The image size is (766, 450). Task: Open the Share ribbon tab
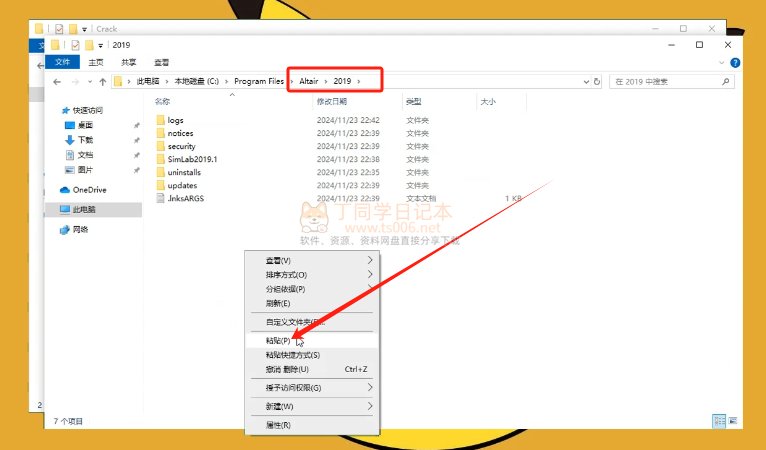click(x=128, y=62)
